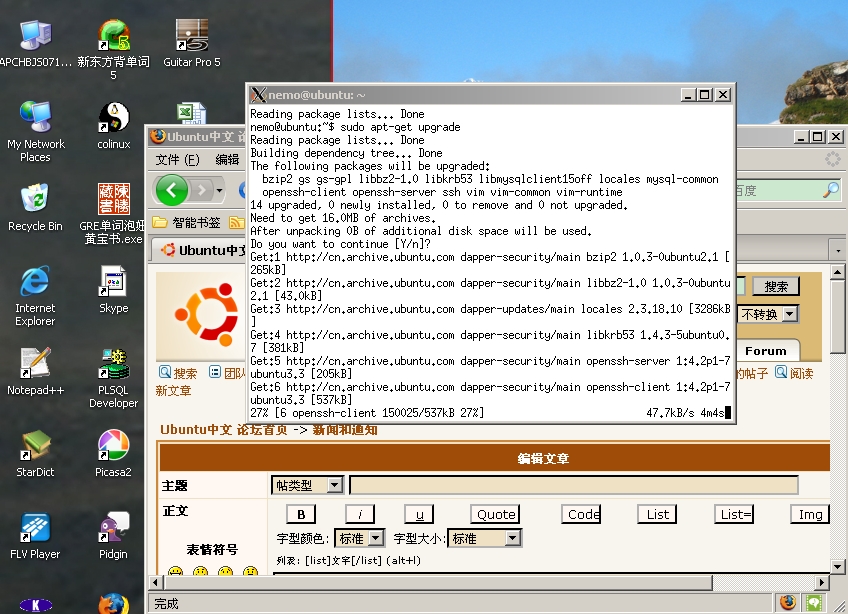This screenshot has width=848, height=614.
Task: Open the Firefox tab list dropdown arrow
Action: point(838,250)
